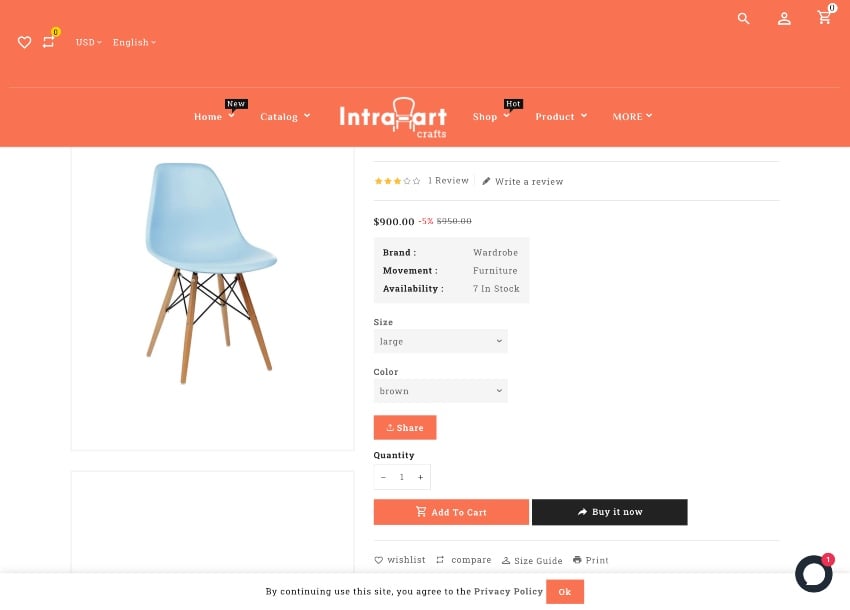Increase quantity with the plus button

pyautogui.click(x=420, y=477)
